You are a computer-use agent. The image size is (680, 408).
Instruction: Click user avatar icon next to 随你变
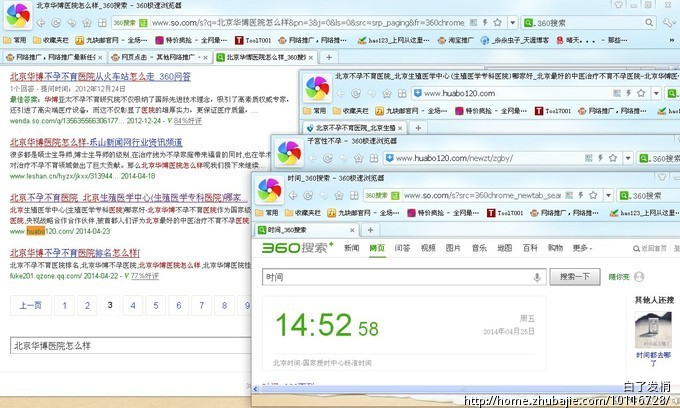[x=639, y=277]
